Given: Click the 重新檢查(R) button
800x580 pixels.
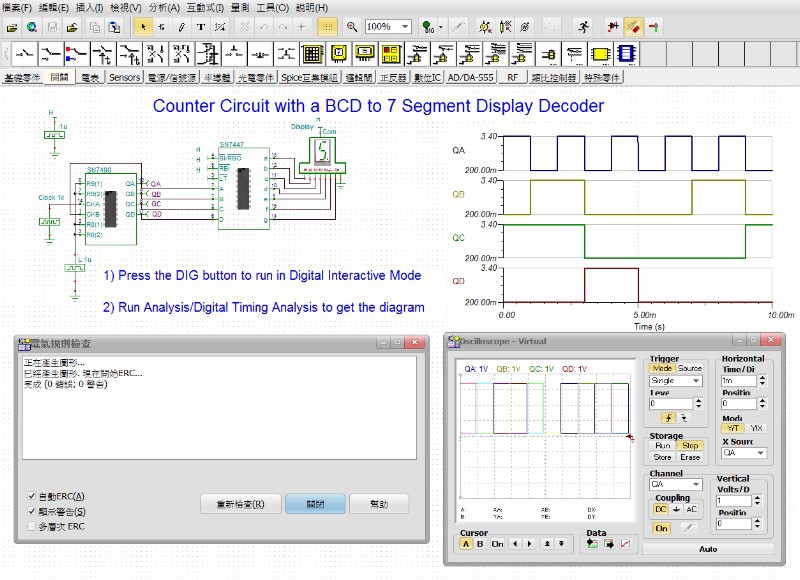Looking at the screenshot, I should tap(240, 504).
